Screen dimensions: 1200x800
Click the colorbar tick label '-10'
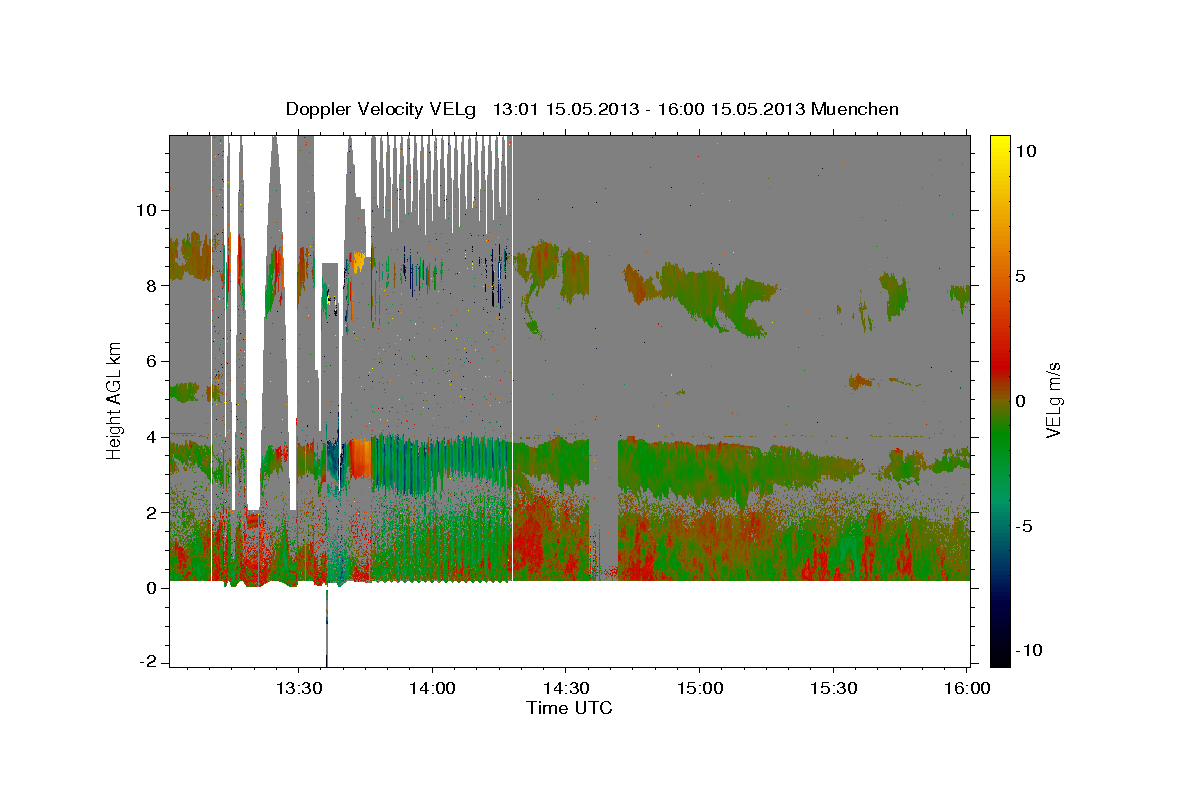click(1029, 651)
